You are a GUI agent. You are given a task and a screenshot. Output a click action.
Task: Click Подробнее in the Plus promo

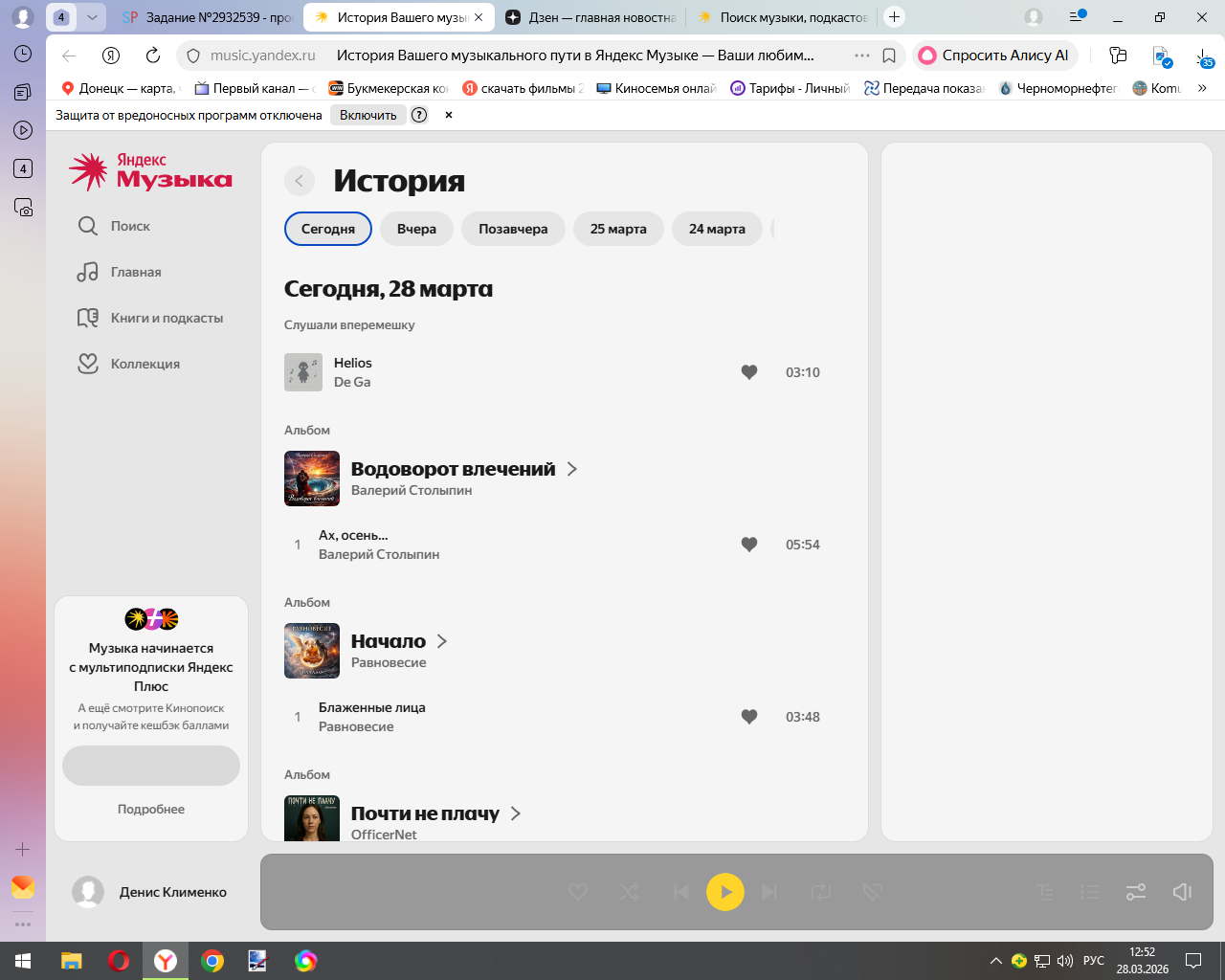point(151,809)
